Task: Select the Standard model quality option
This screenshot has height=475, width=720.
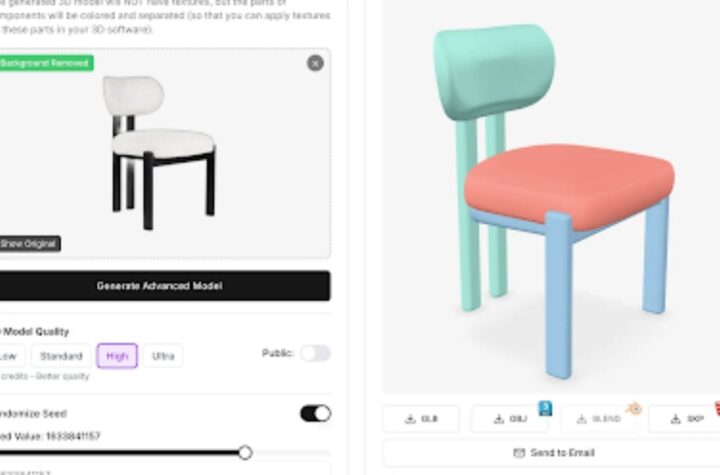Action: click(x=61, y=356)
